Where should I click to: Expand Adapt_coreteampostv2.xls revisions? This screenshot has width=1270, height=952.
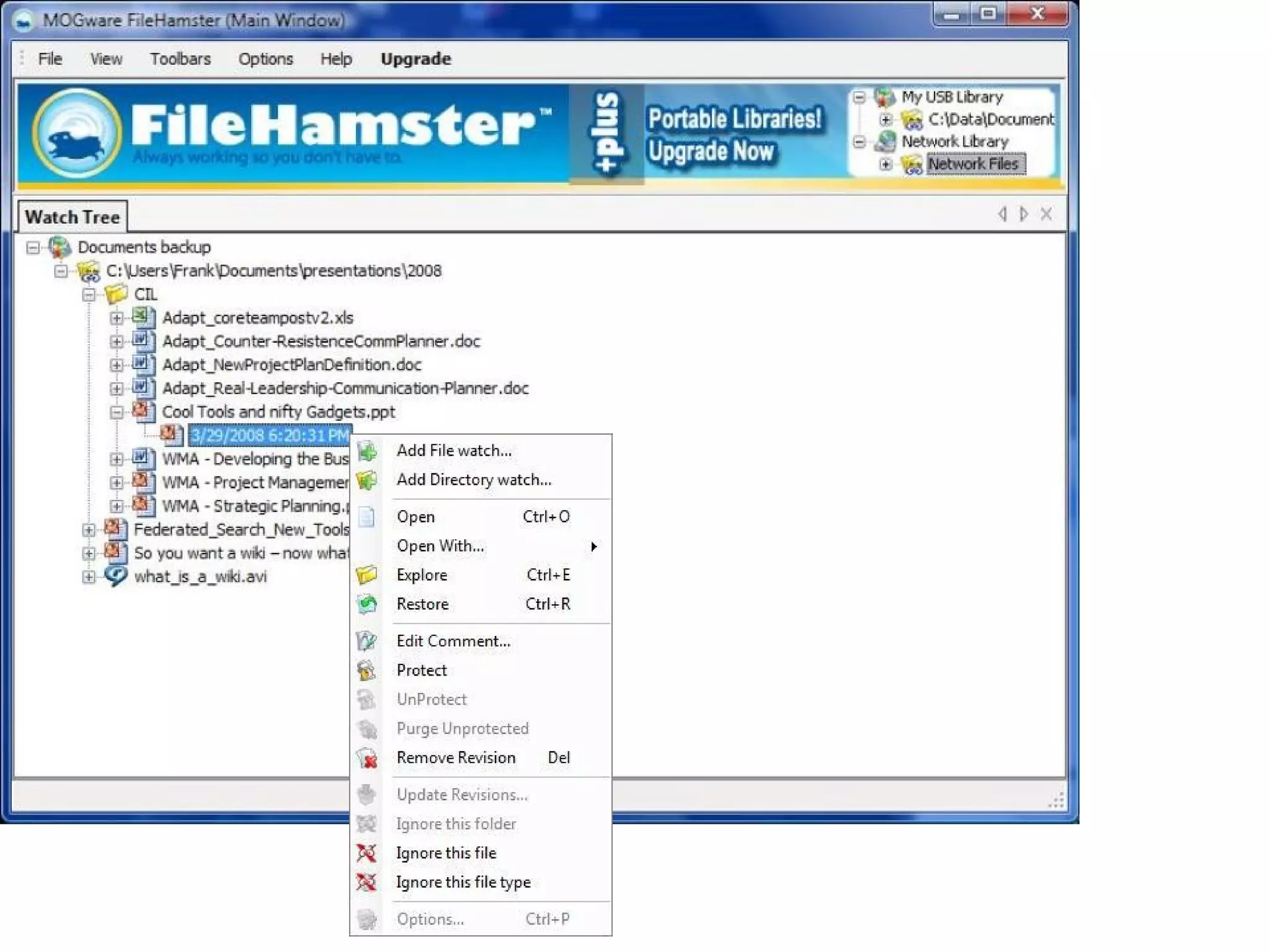pyautogui.click(x=116, y=319)
